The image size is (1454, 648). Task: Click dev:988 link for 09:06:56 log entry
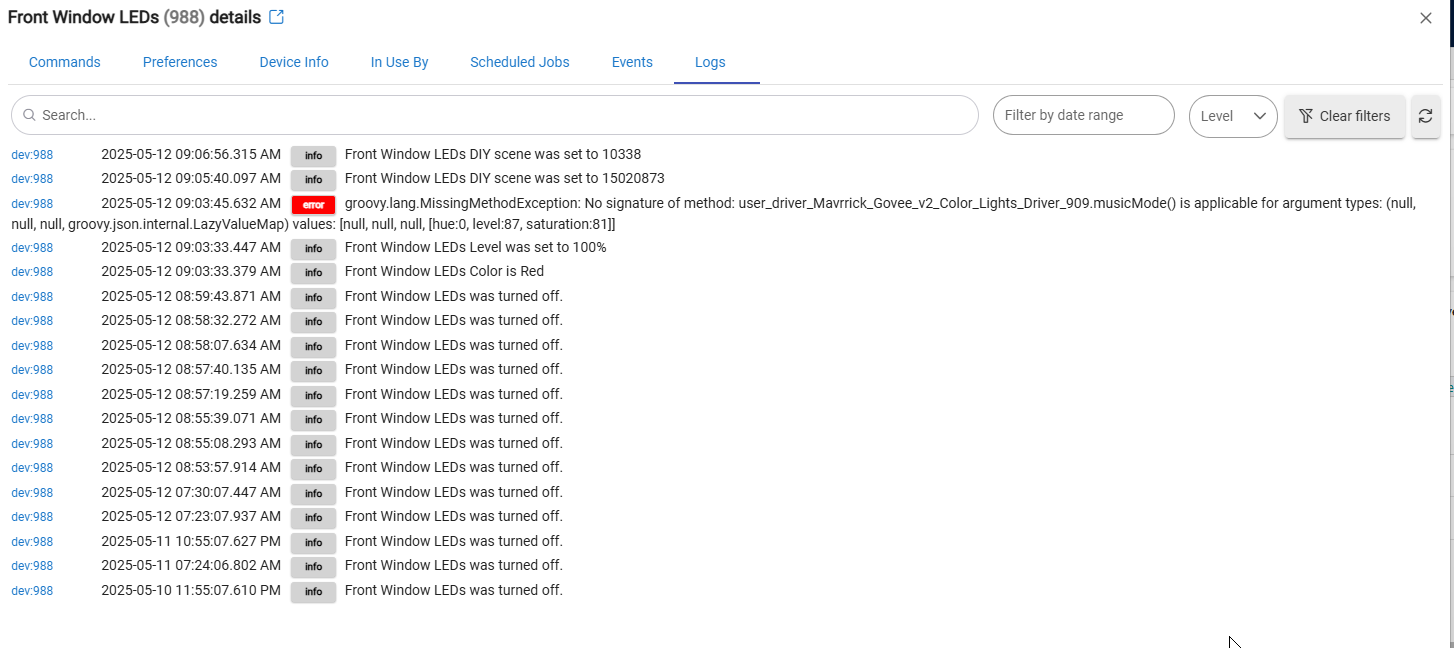pos(32,155)
